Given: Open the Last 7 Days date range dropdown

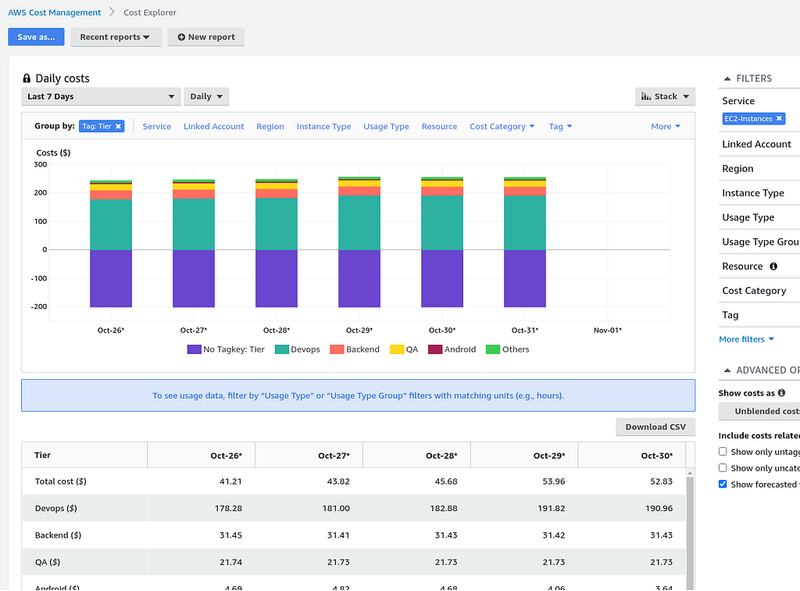Looking at the screenshot, I should coord(101,96).
